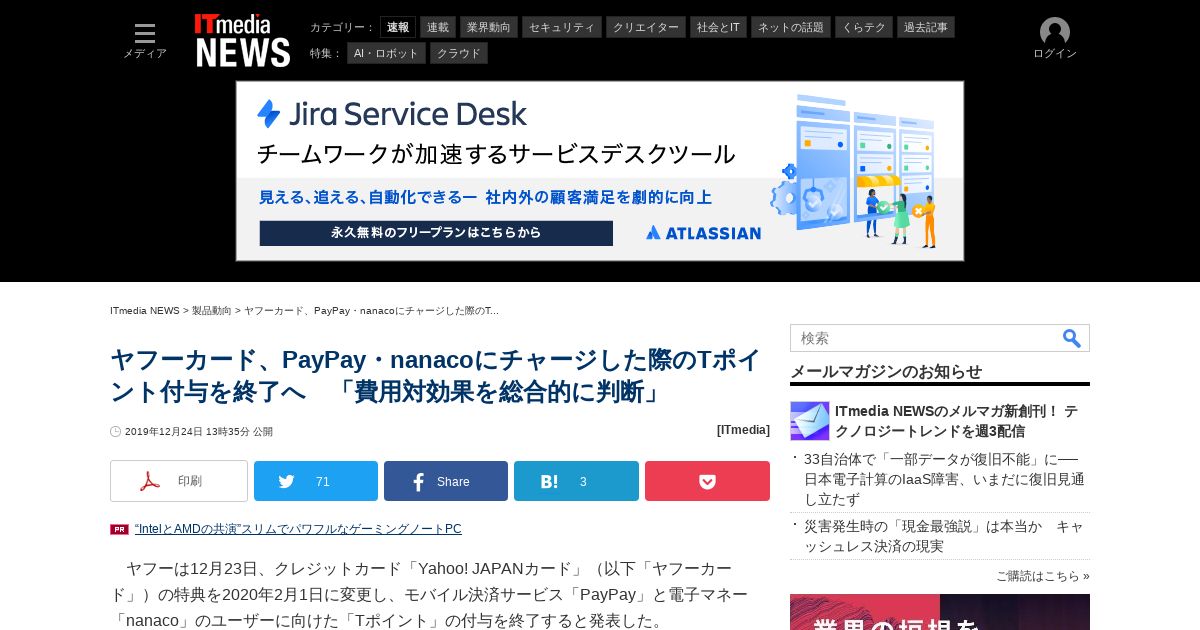Click the clock icon beside publish date
Viewport: 1200px width, 630px height.
(116, 432)
